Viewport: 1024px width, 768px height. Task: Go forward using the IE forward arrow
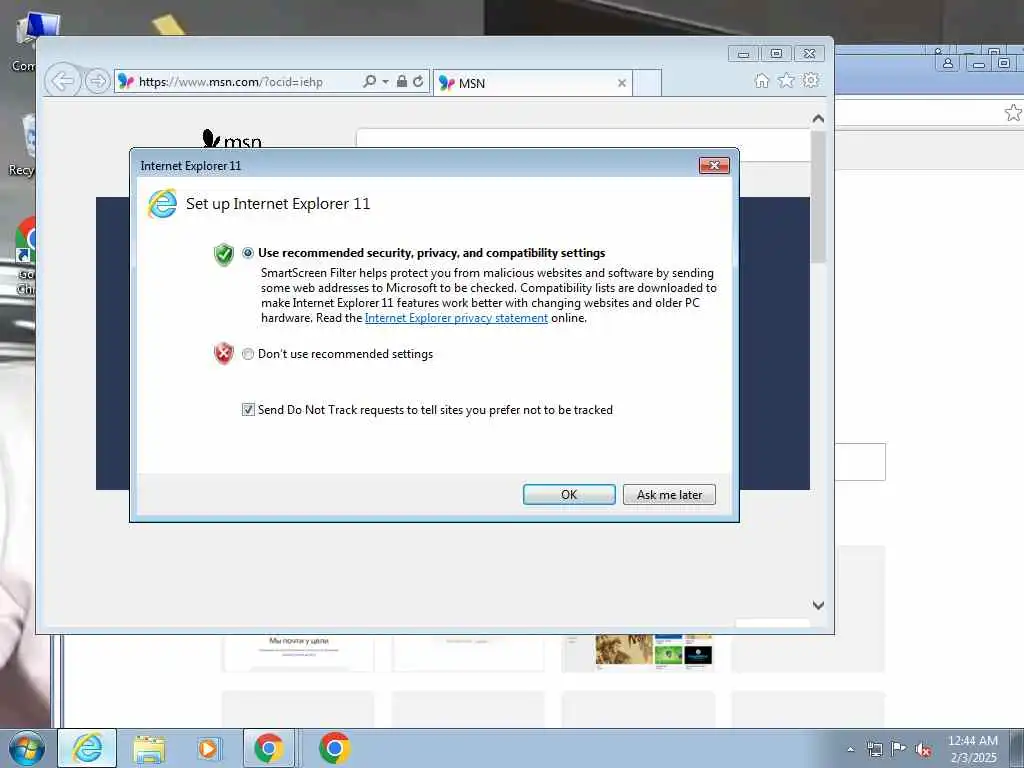pos(97,82)
